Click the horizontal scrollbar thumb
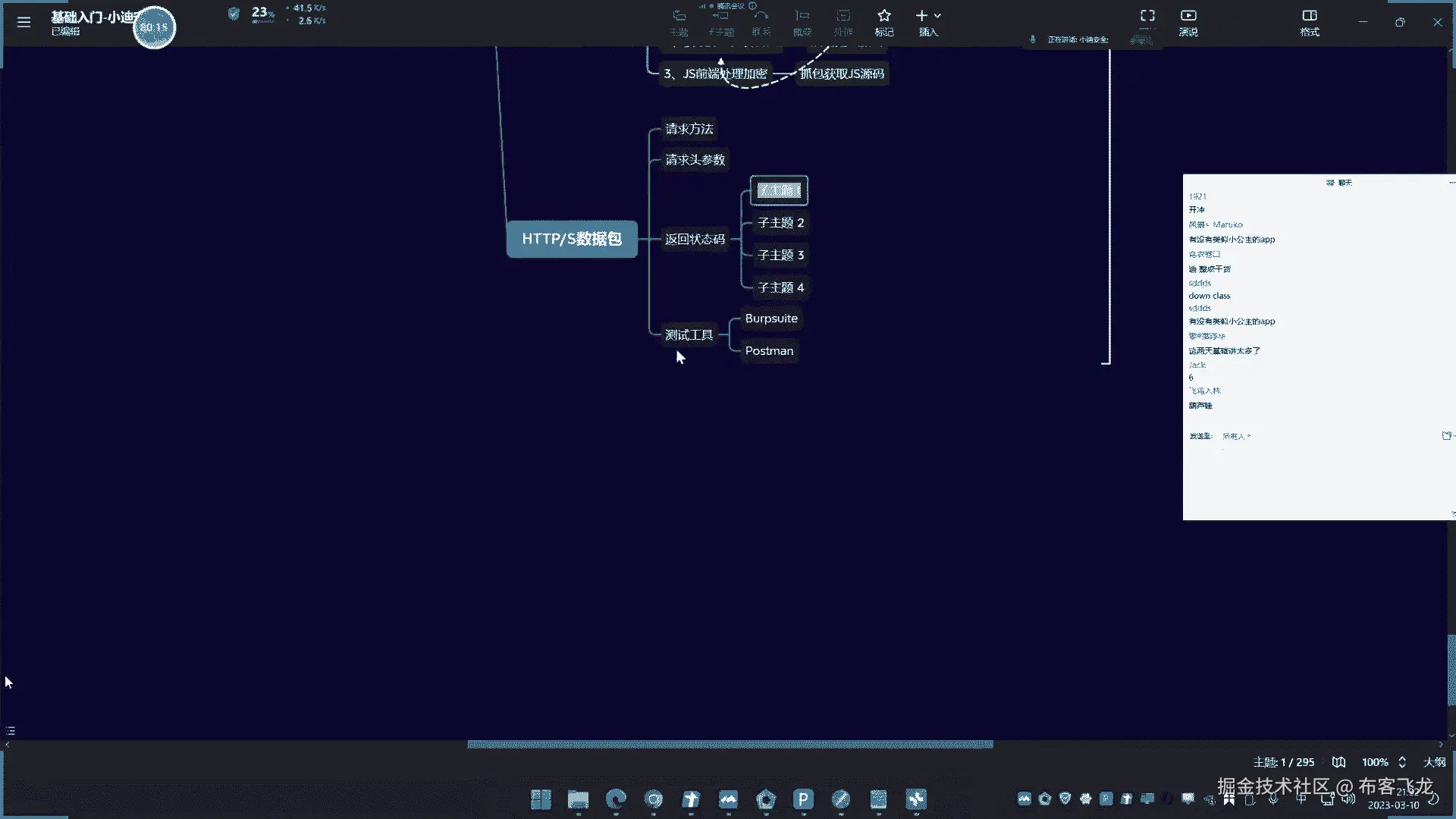Screen dimensions: 1456x819 (730, 744)
